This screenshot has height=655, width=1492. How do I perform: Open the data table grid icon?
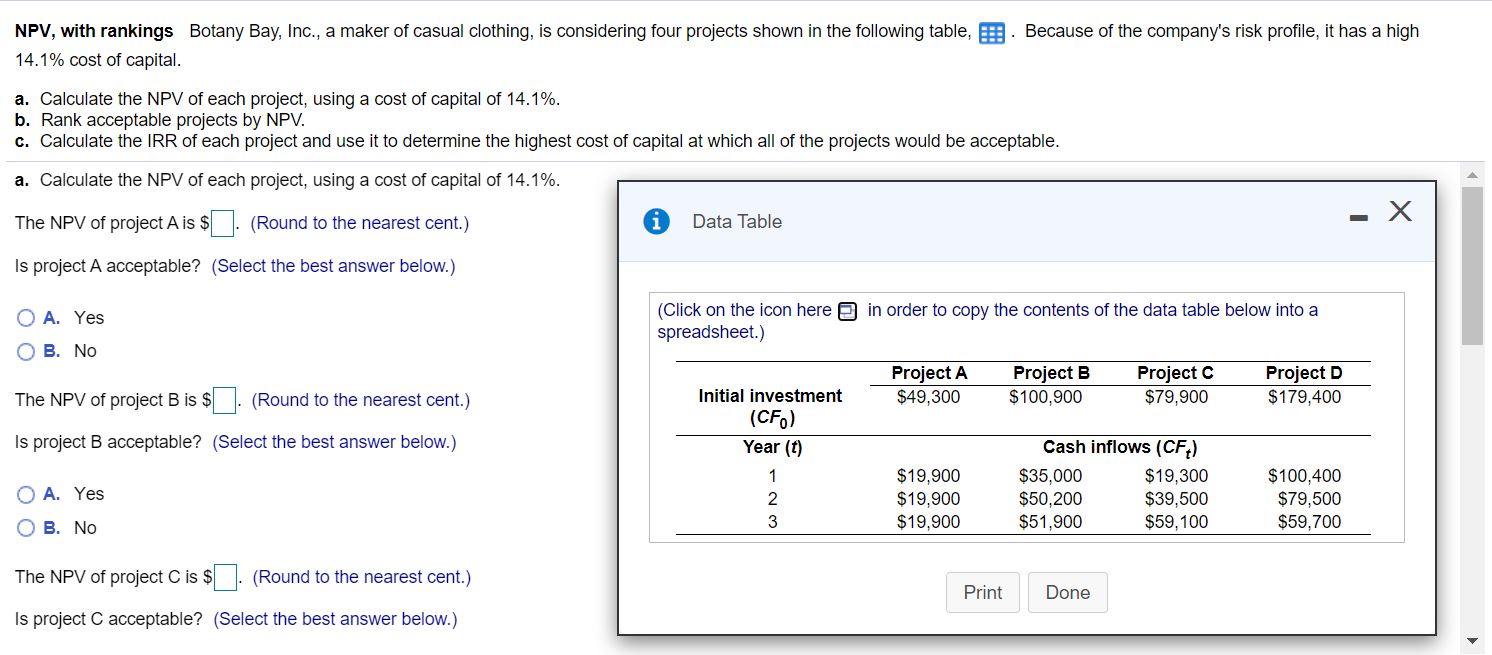point(991,33)
